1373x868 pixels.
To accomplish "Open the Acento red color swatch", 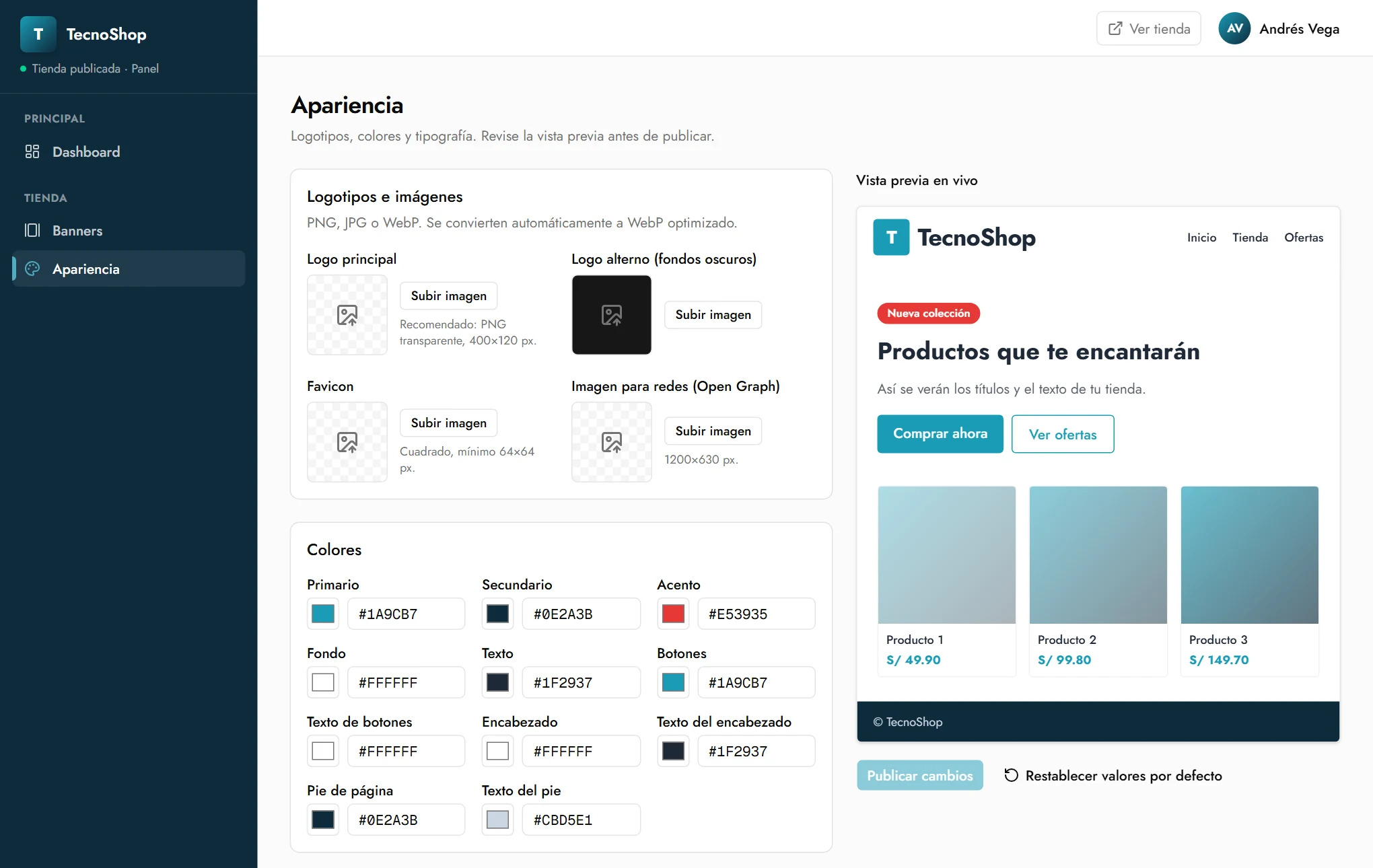I will [673, 614].
